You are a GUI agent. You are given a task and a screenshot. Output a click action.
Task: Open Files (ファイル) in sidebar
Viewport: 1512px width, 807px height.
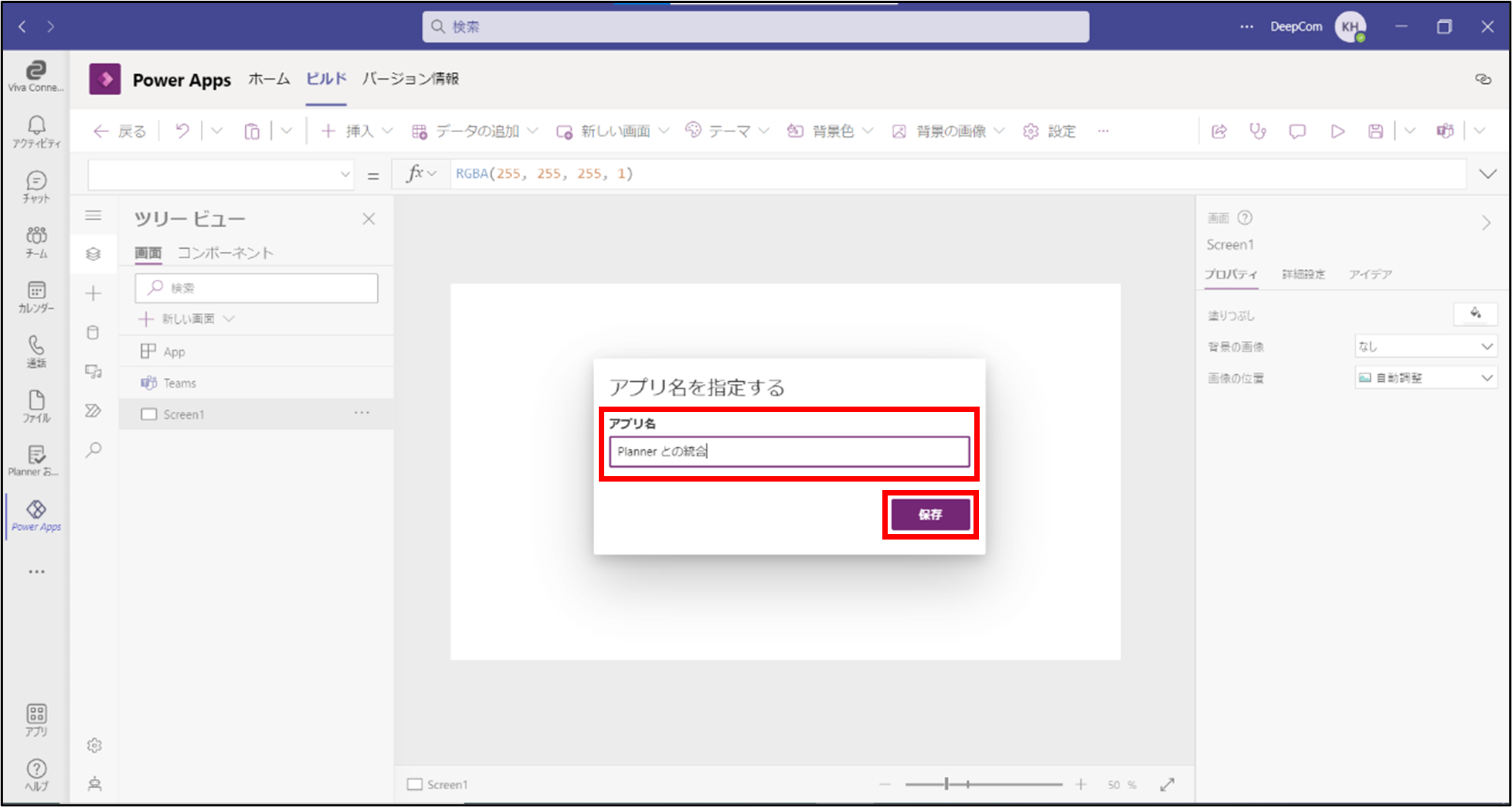(x=36, y=407)
